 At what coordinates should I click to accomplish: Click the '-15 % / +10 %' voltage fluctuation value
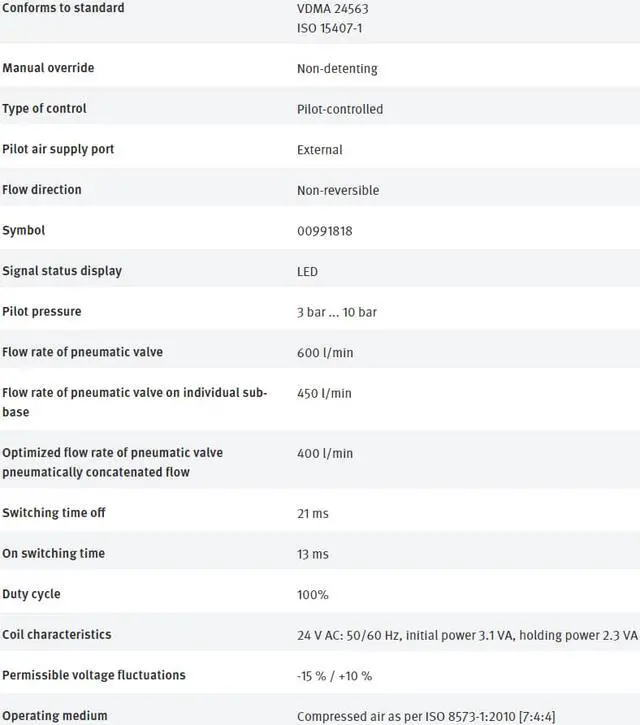pos(335,676)
